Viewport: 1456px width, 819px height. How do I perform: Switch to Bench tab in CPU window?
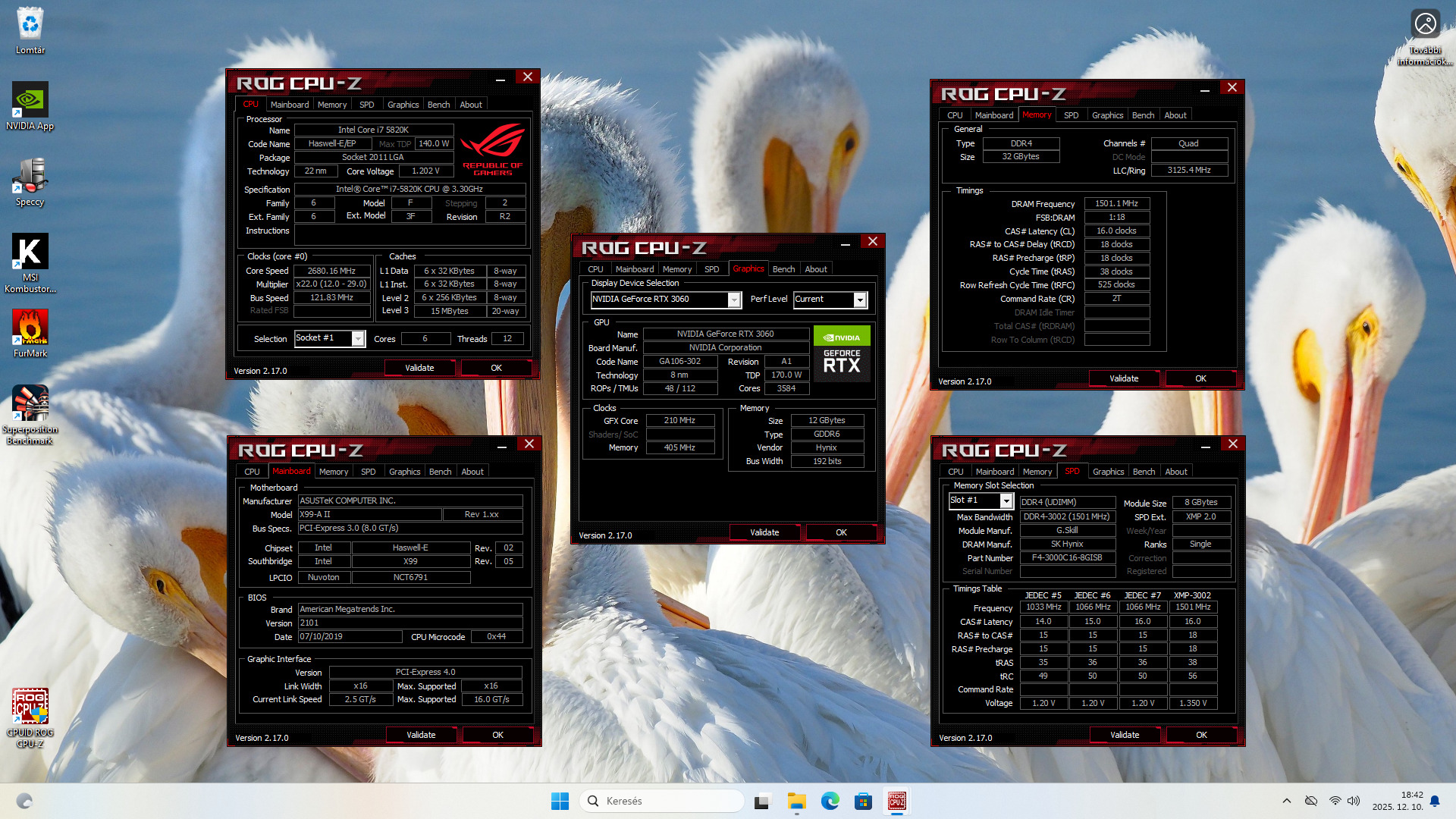(438, 105)
